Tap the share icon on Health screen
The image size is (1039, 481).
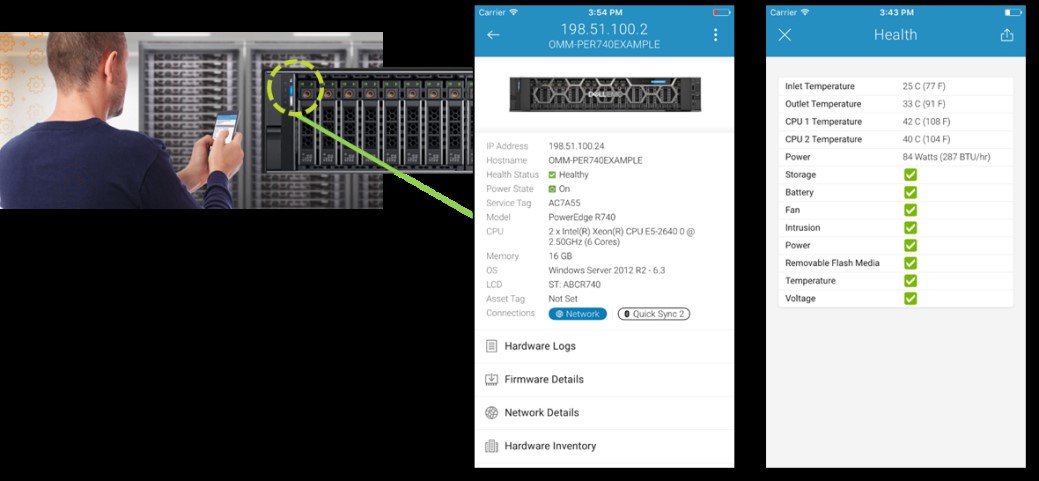[1007, 35]
